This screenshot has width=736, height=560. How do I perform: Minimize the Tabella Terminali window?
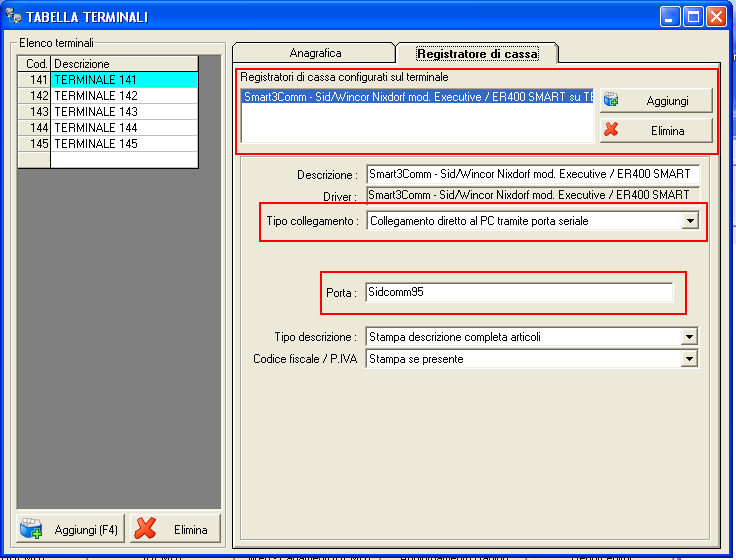[x=670, y=17]
